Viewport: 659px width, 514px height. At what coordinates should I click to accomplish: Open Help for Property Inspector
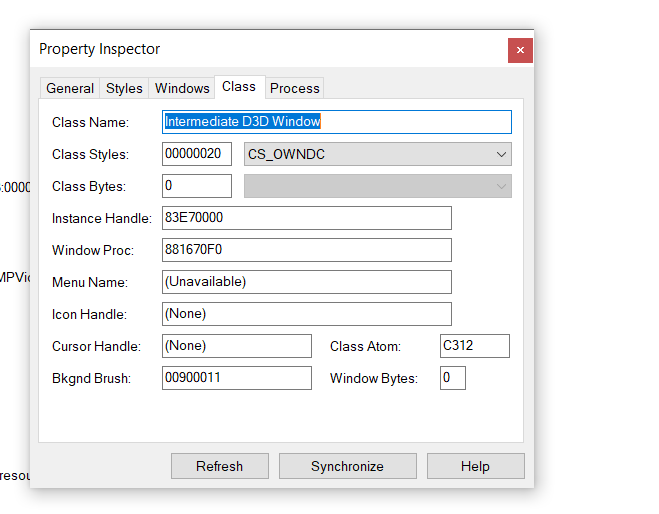475,466
